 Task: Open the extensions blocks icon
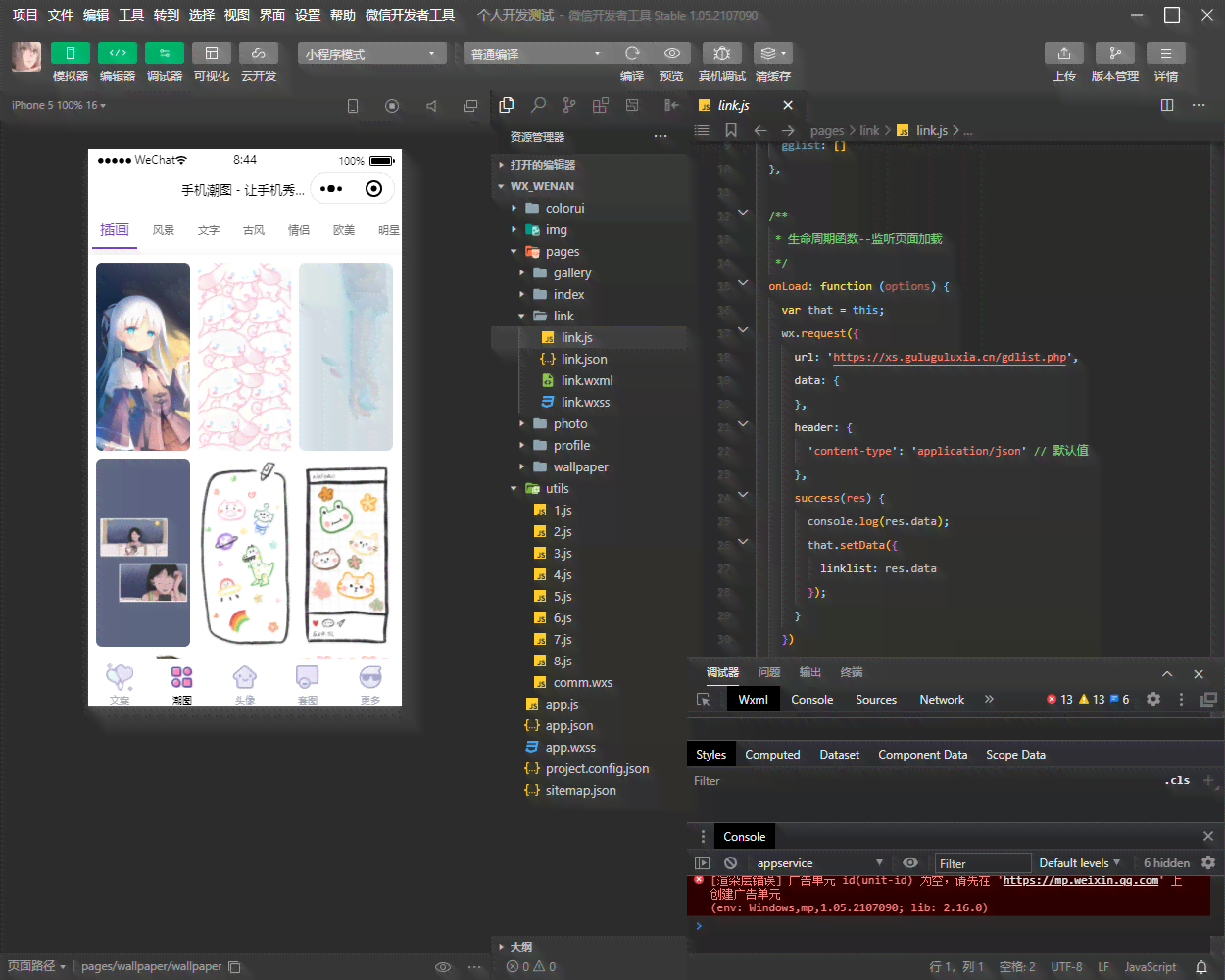pyautogui.click(x=601, y=105)
